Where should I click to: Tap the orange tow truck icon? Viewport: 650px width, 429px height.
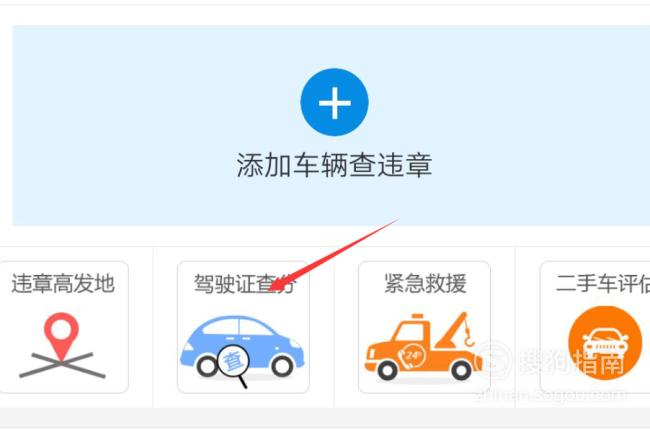coord(423,347)
